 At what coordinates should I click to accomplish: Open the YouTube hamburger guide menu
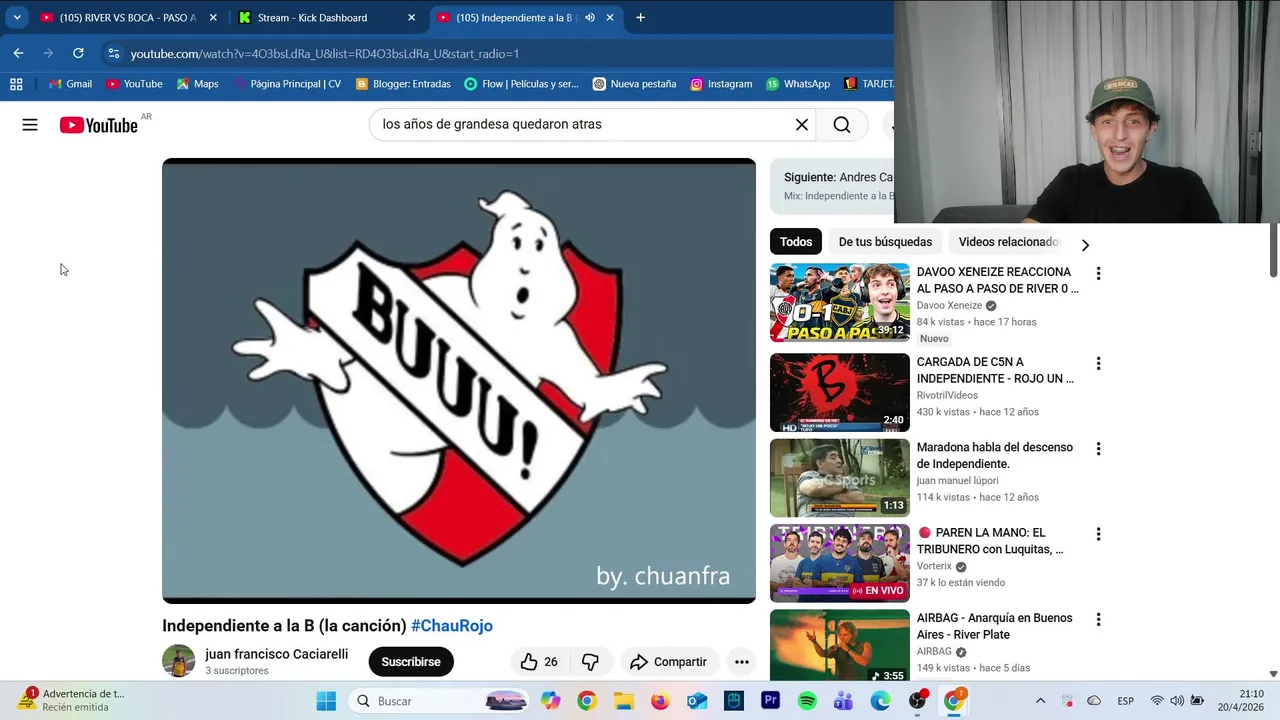click(x=30, y=125)
